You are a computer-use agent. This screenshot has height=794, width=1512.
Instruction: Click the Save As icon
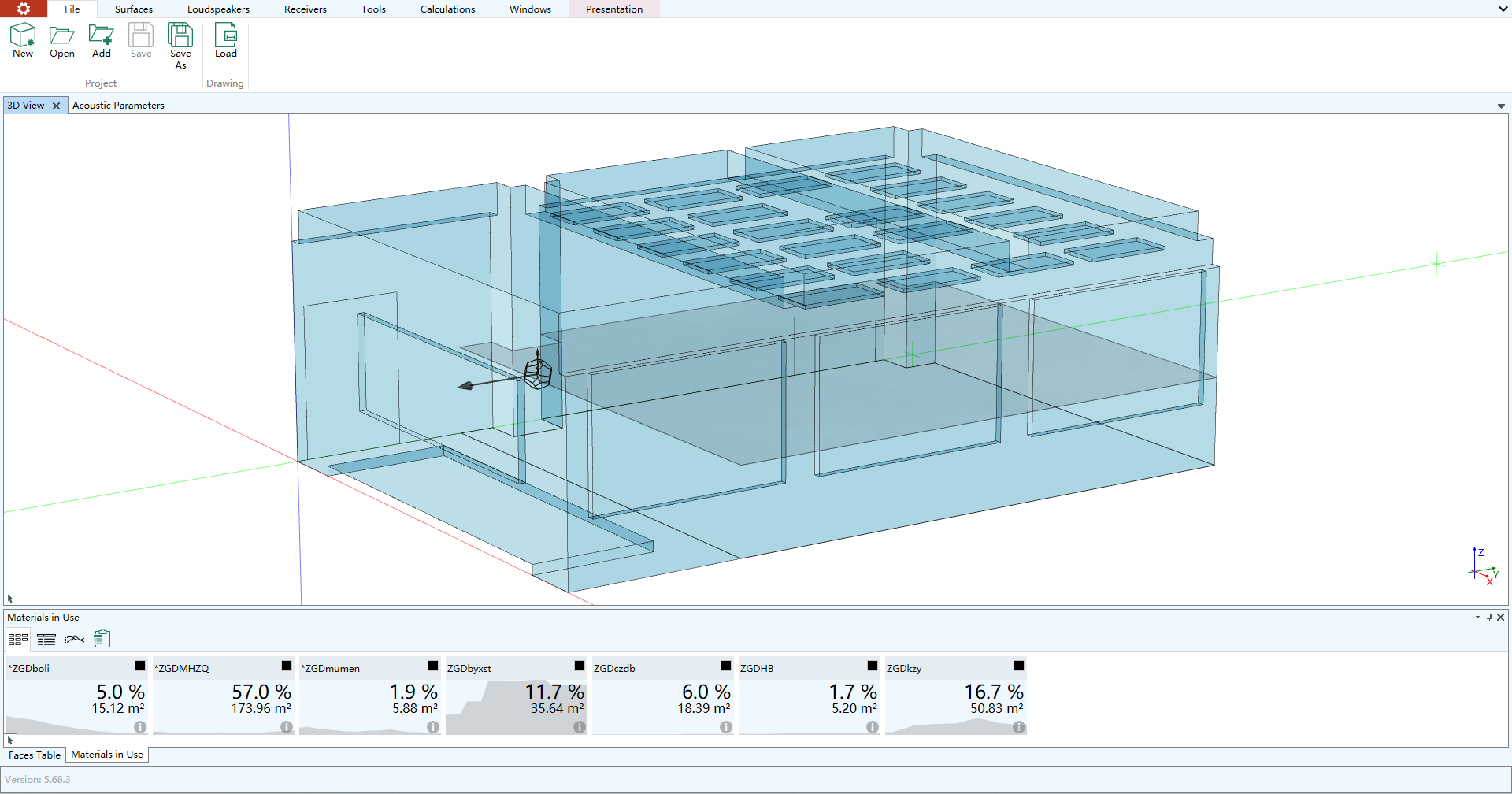click(x=180, y=46)
